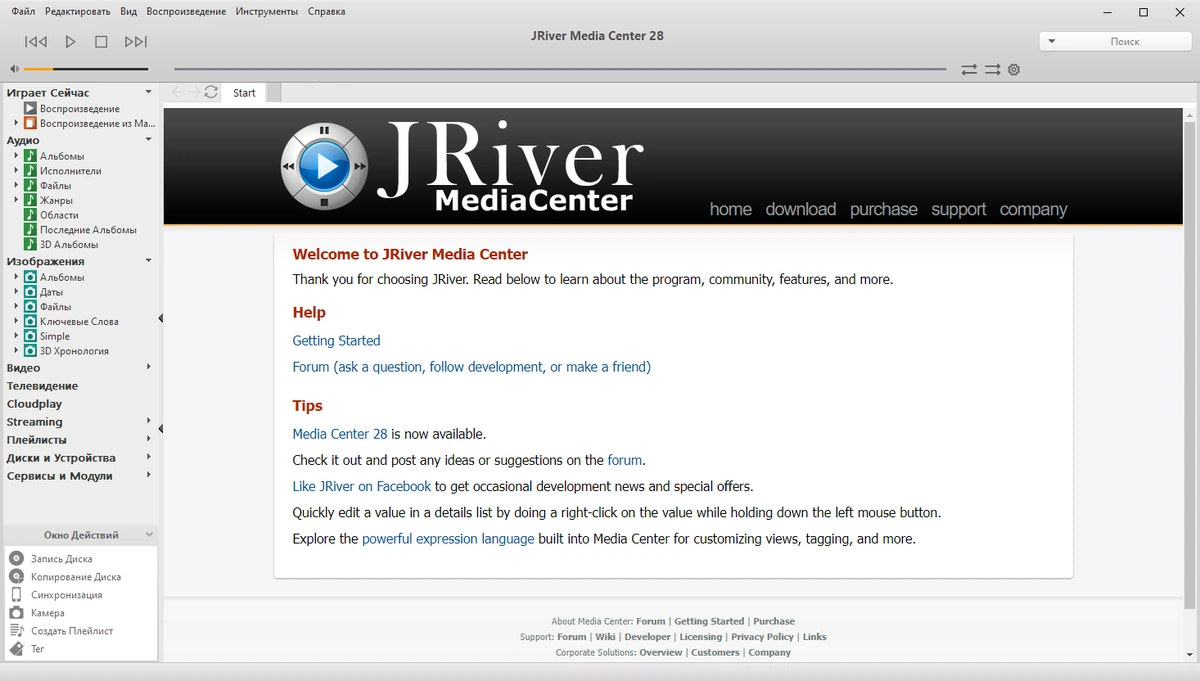The width and height of the screenshot is (1200, 681).
Task: Toggle shuffle mode icon near the gear
Action: point(992,70)
